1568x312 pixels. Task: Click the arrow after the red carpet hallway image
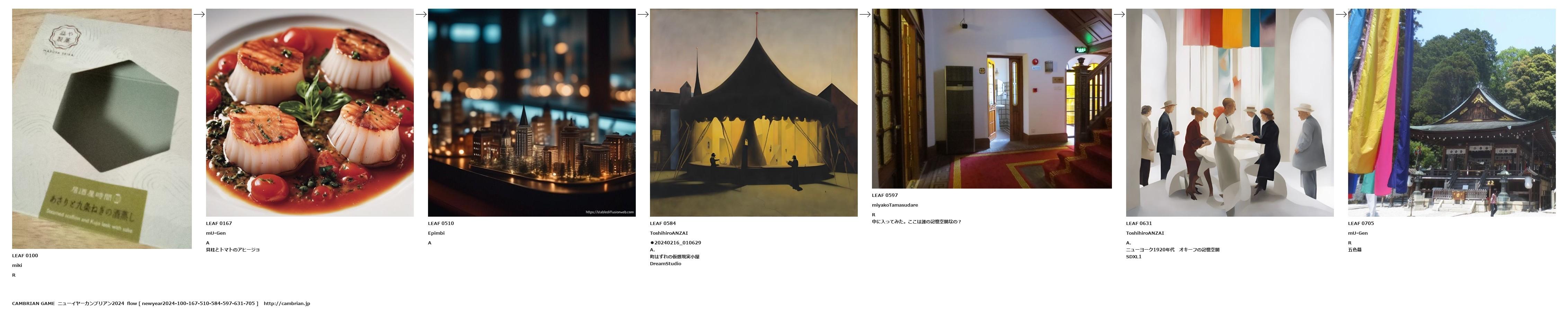pyautogui.click(x=1119, y=15)
